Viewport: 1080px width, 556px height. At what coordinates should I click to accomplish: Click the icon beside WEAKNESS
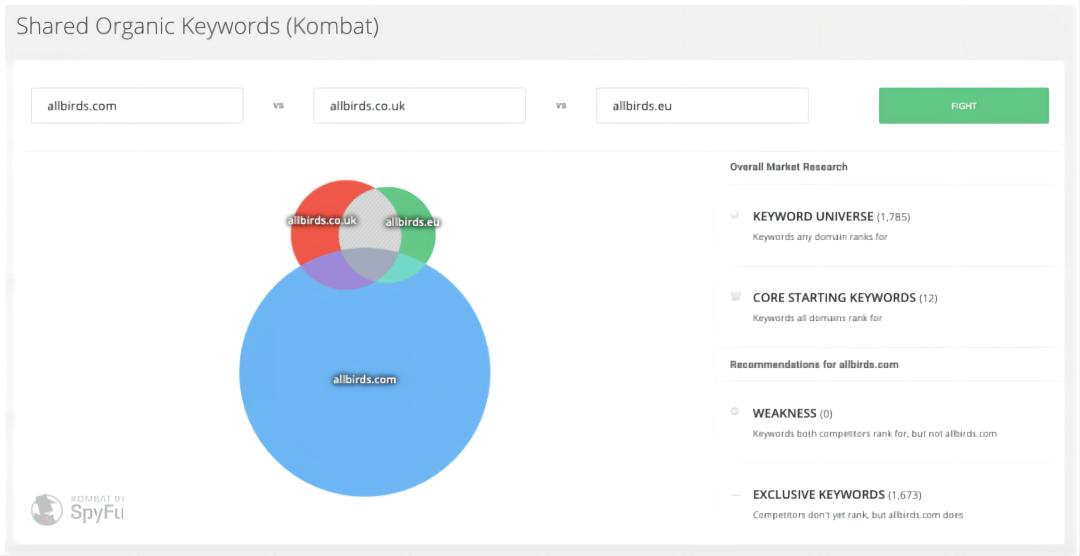pyautogui.click(x=735, y=411)
